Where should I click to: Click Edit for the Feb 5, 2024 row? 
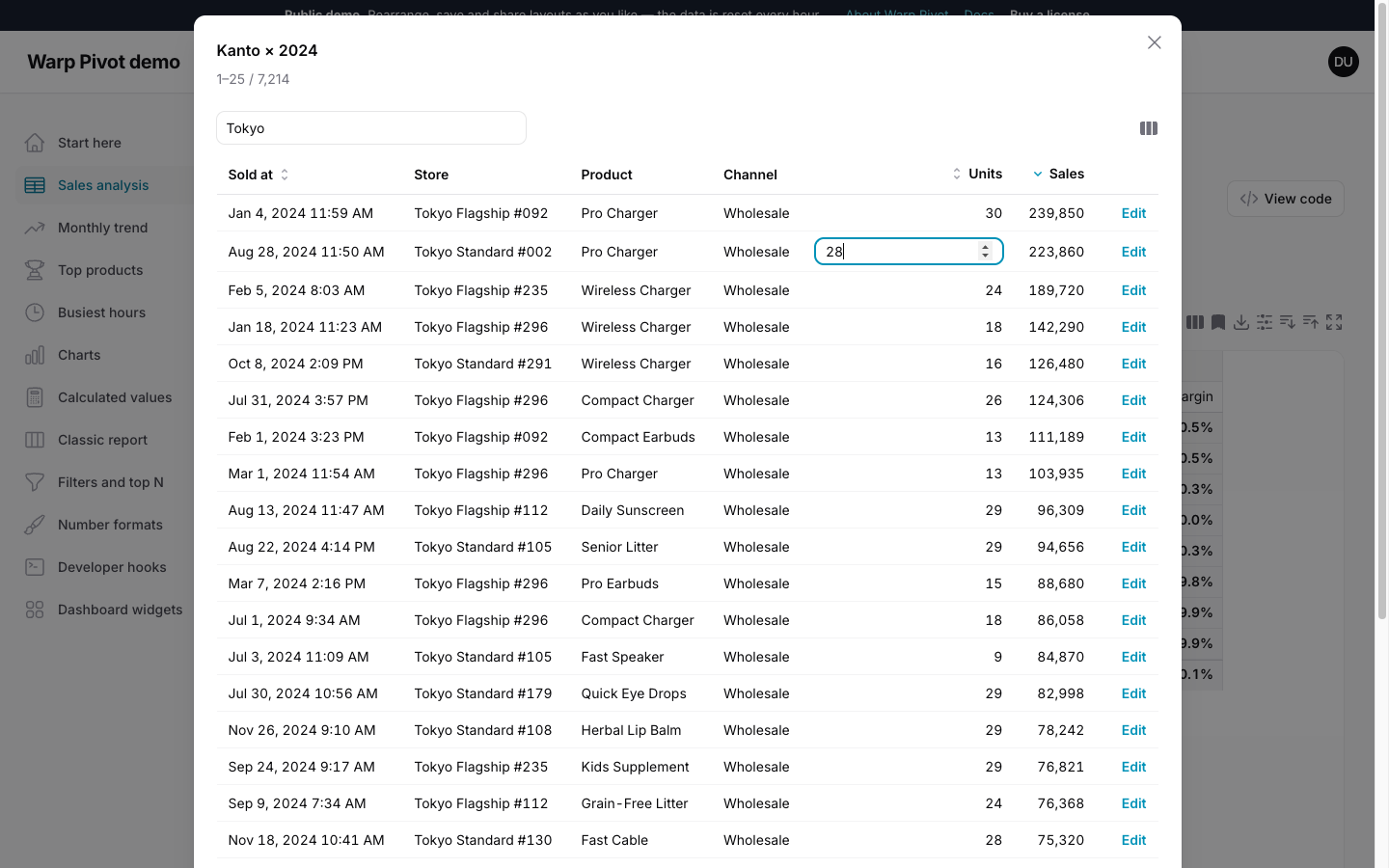pyautogui.click(x=1133, y=290)
